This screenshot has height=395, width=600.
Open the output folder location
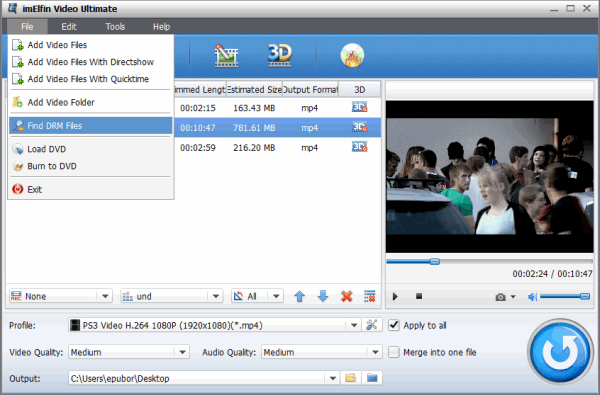372,378
